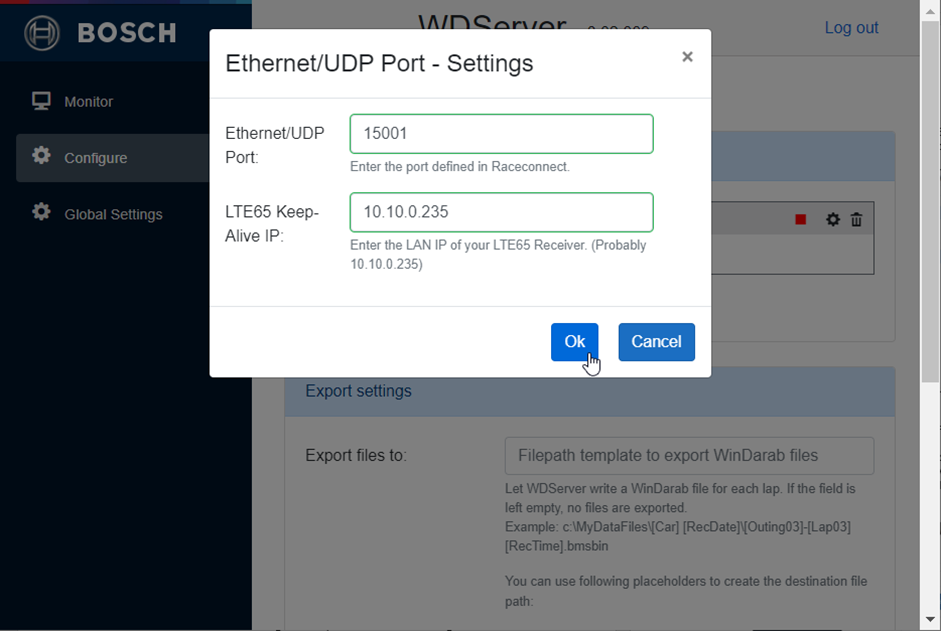The width and height of the screenshot is (941, 631).
Task: Click the Configure gear icon
Action: tap(41, 155)
